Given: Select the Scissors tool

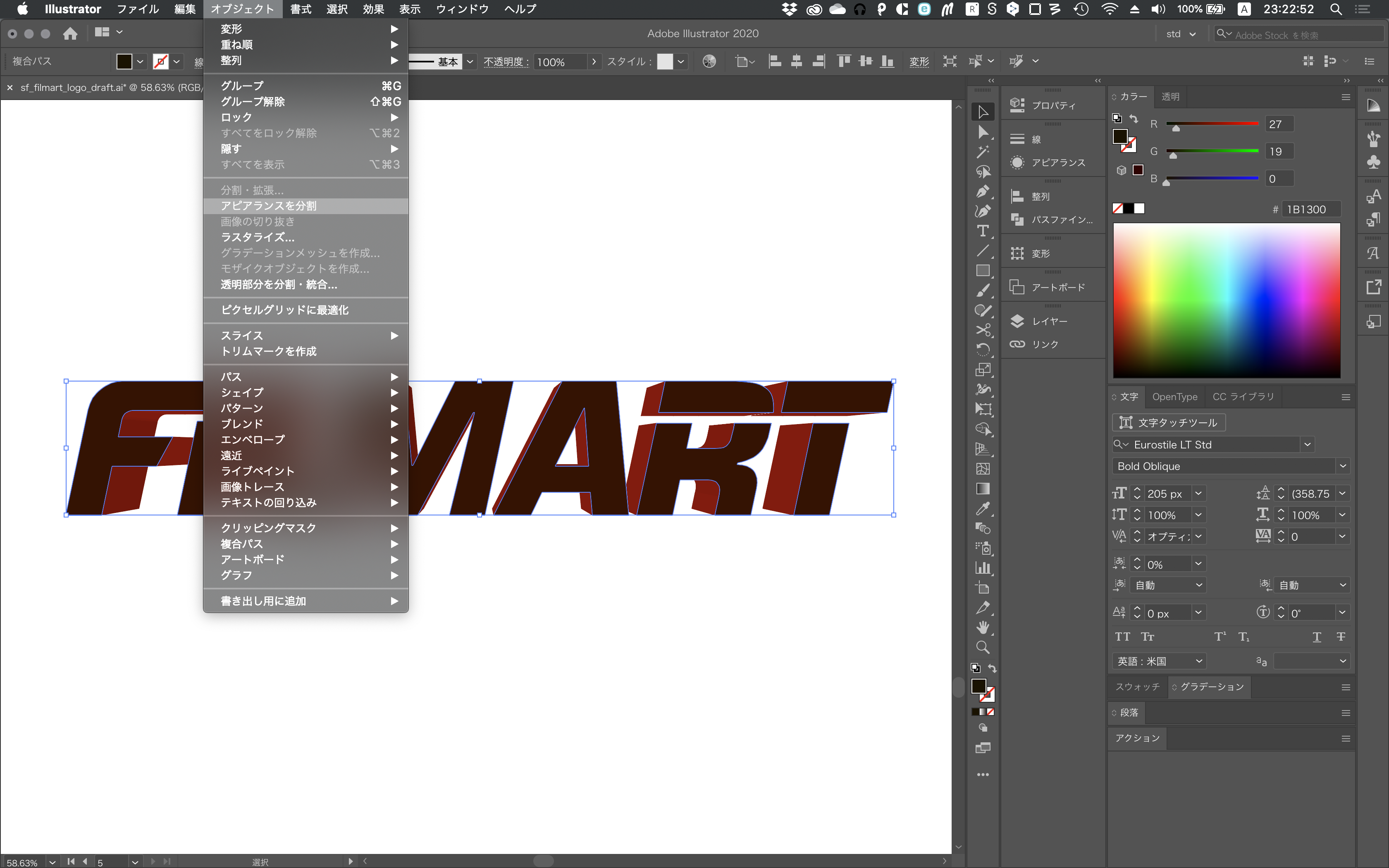Looking at the screenshot, I should pos(983,330).
